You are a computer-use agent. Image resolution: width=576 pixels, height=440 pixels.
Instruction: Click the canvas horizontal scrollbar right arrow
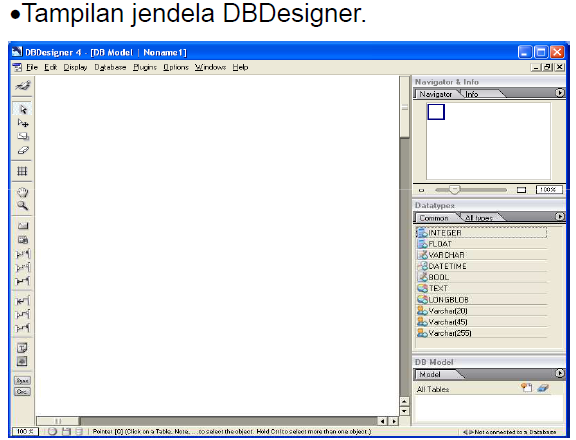point(394,421)
